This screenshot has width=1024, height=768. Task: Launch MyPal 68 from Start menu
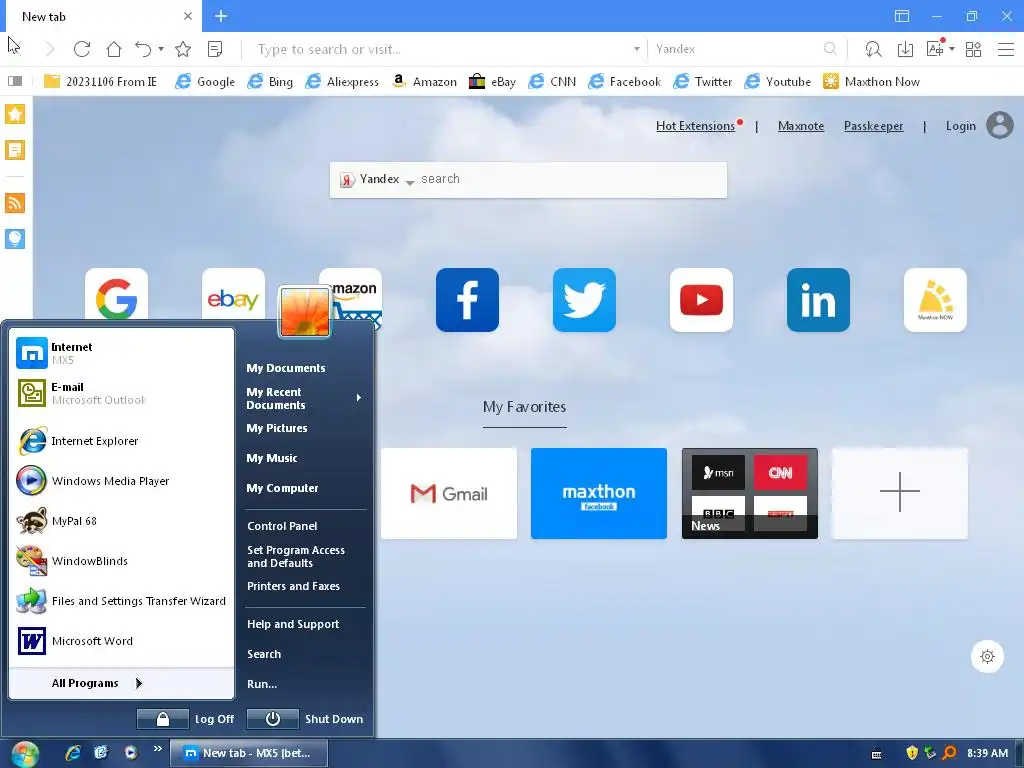(x=121, y=521)
